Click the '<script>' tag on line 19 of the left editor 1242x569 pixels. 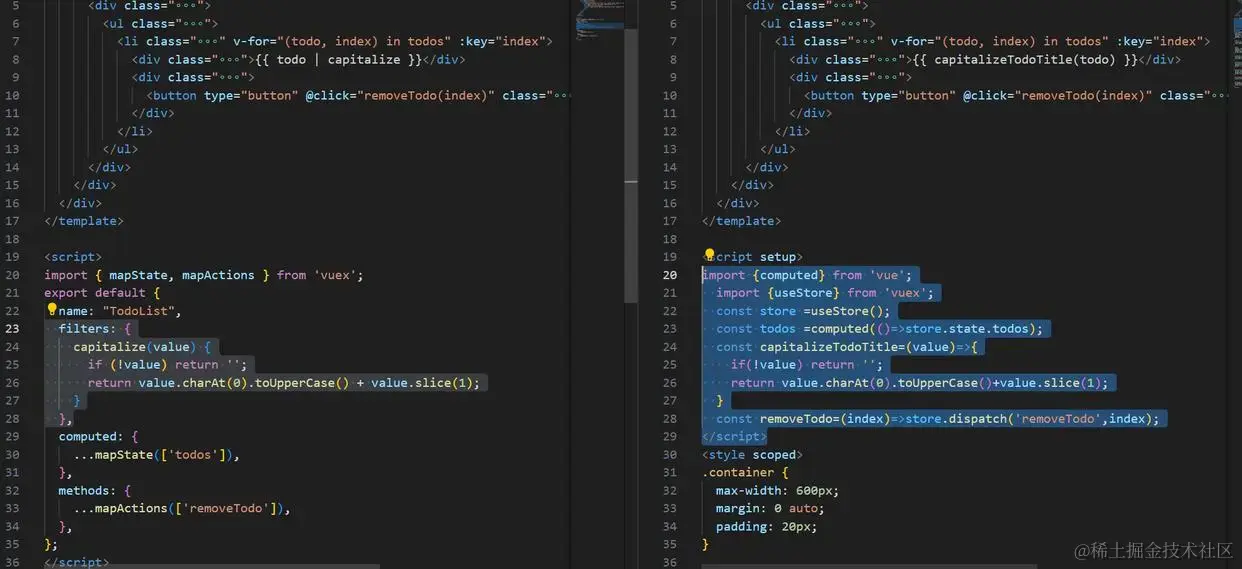73,257
